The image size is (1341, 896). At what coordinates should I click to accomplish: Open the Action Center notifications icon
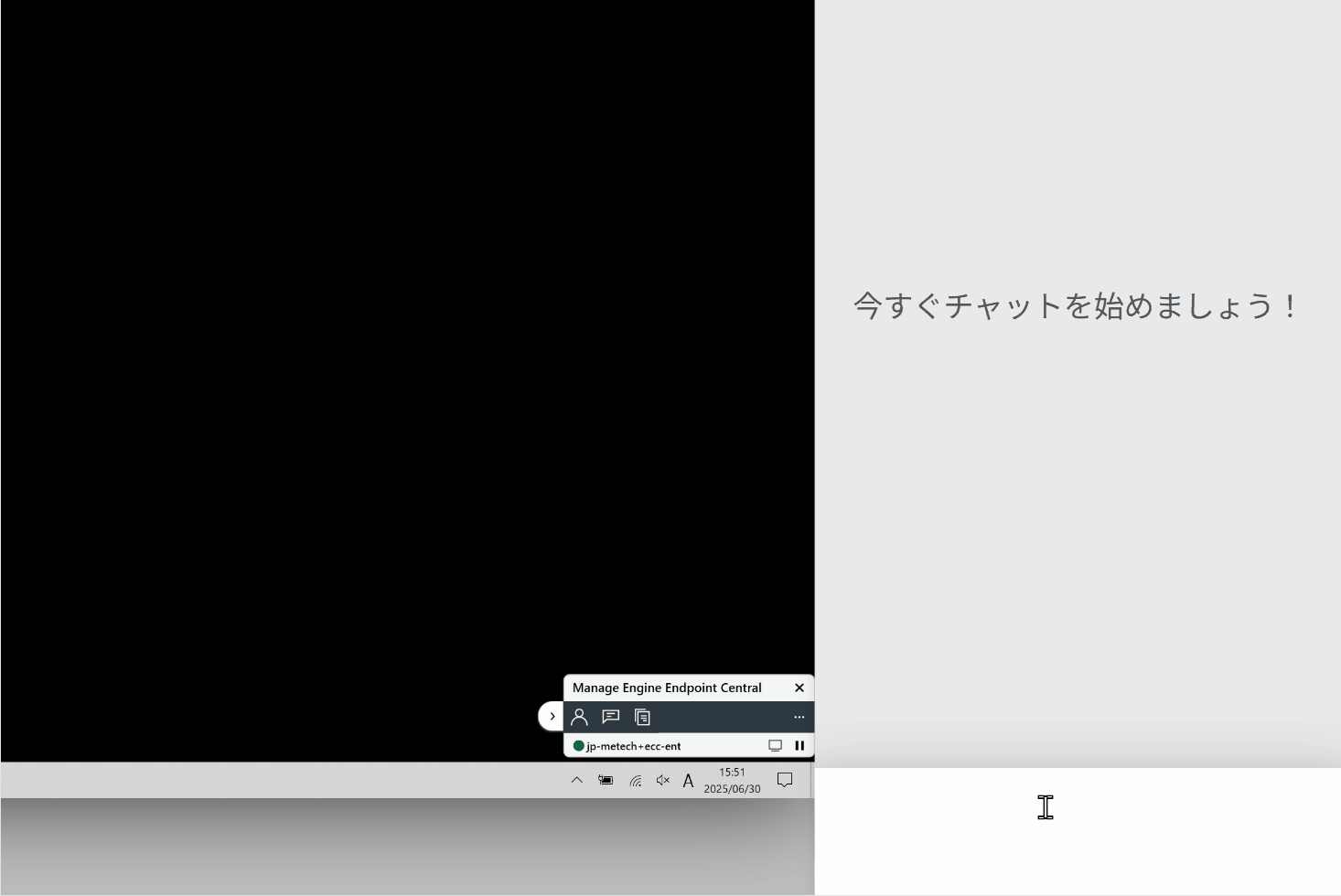(785, 780)
